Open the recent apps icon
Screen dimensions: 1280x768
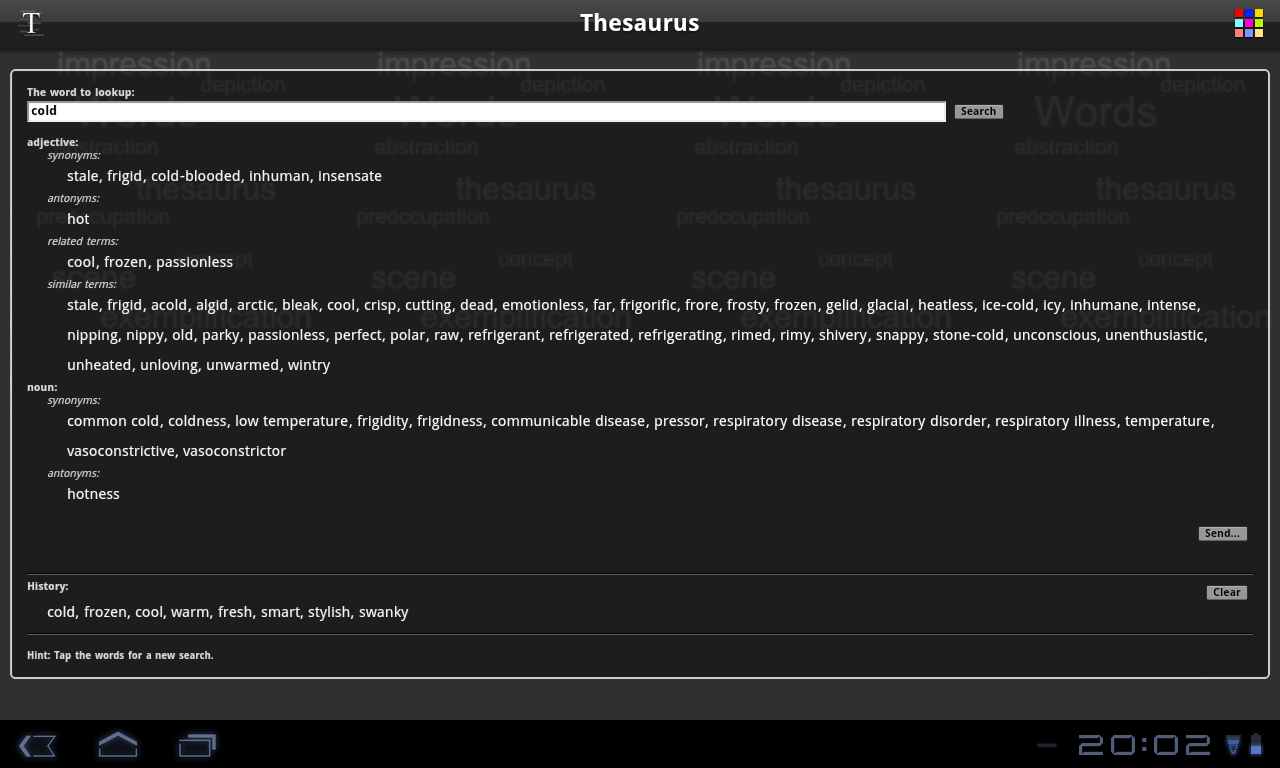click(197, 745)
